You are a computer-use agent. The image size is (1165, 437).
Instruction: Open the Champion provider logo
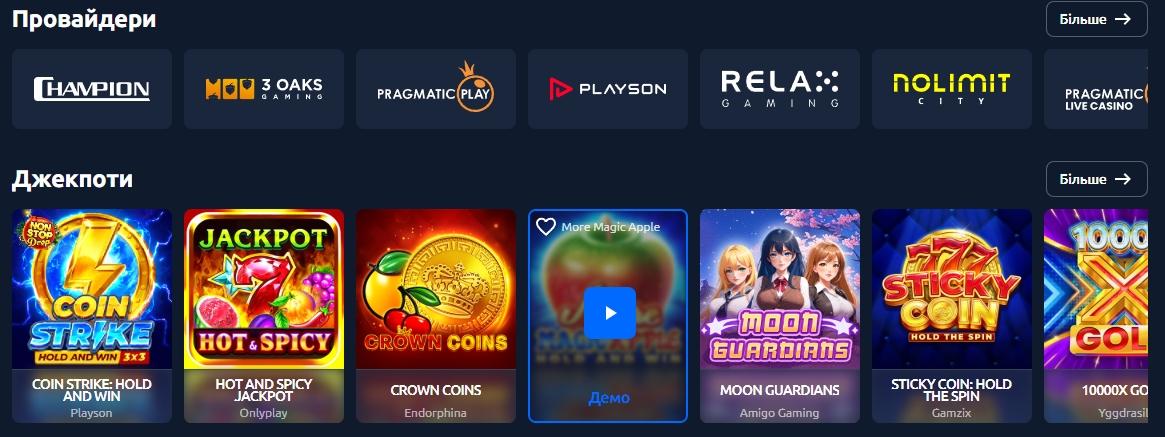pyautogui.click(x=92, y=89)
